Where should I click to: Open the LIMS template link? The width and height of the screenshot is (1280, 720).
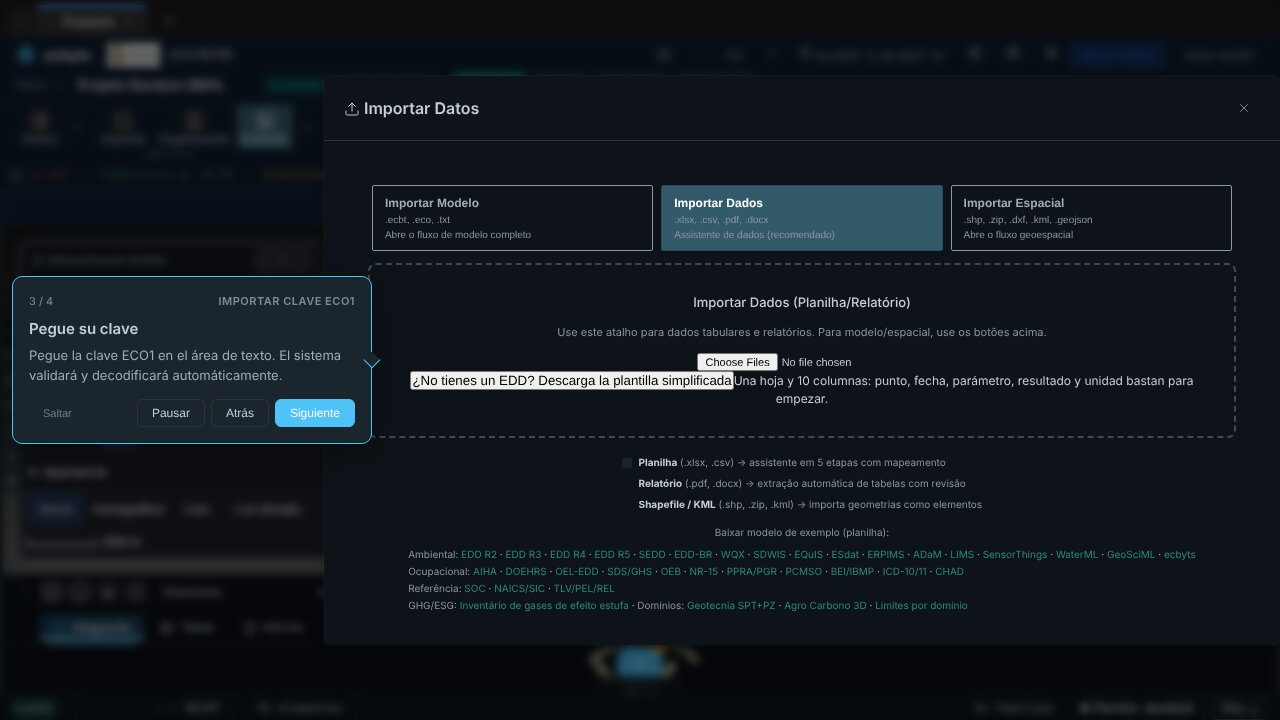pyautogui.click(x=962, y=554)
